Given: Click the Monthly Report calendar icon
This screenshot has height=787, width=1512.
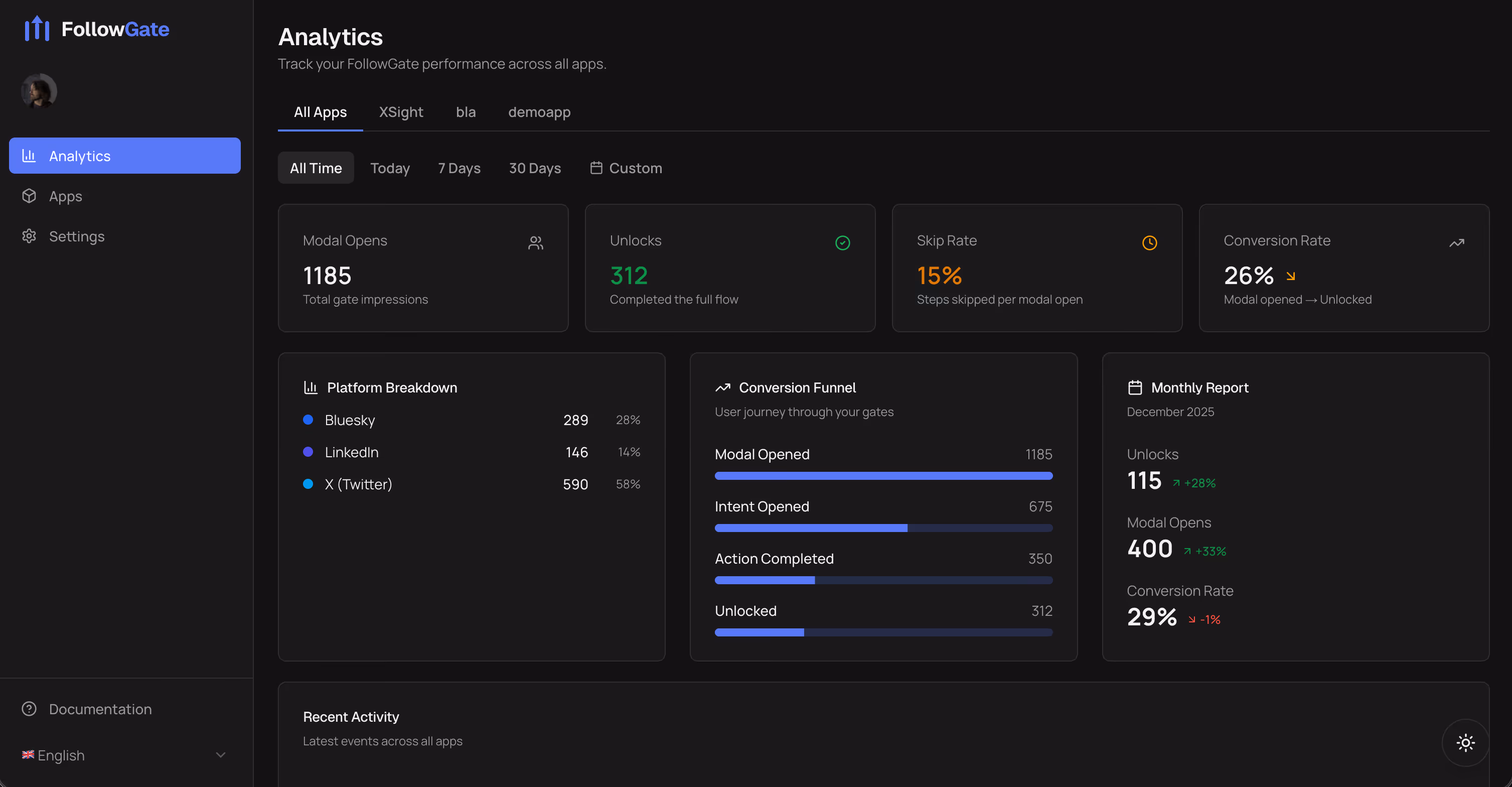Looking at the screenshot, I should (1135, 387).
